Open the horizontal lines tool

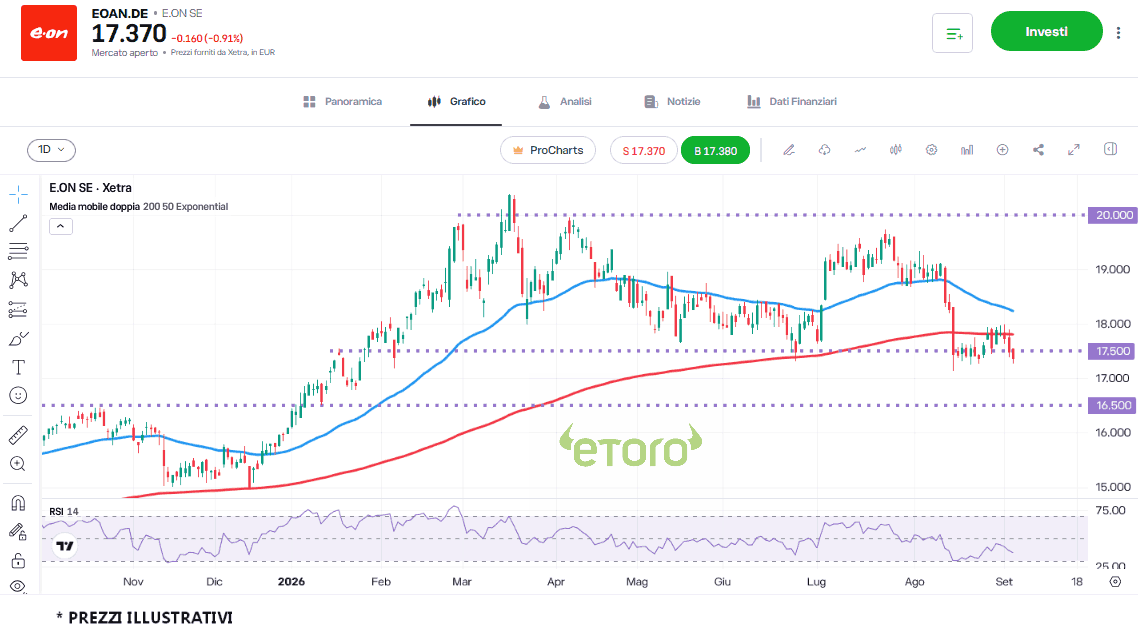(x=18, y=251)
